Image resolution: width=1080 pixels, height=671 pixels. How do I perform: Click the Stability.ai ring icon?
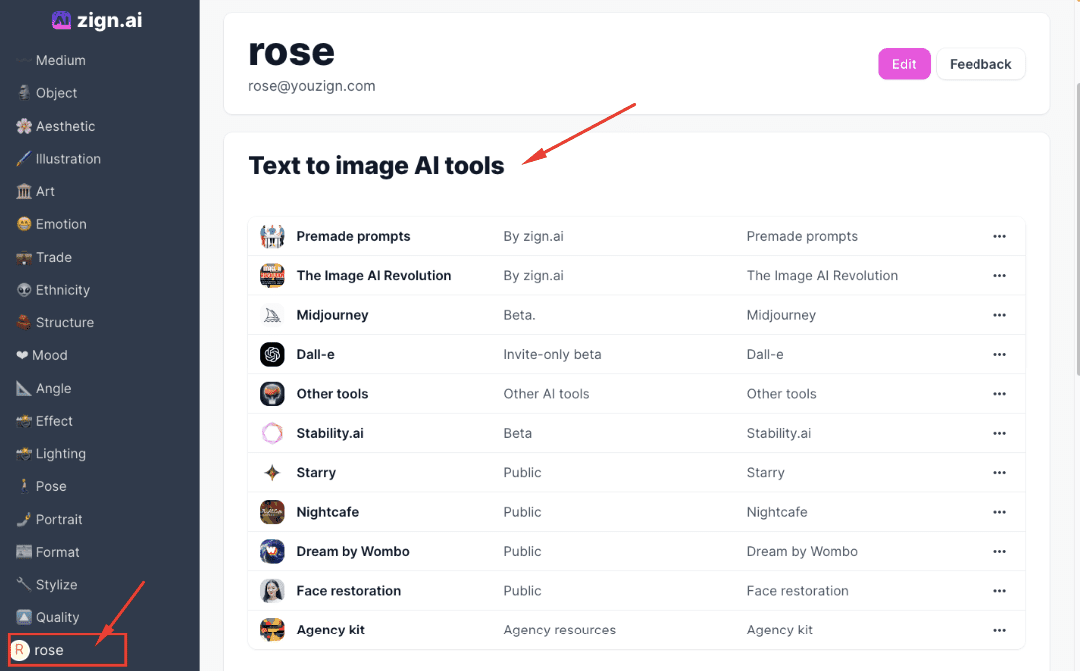coord(272,433)
